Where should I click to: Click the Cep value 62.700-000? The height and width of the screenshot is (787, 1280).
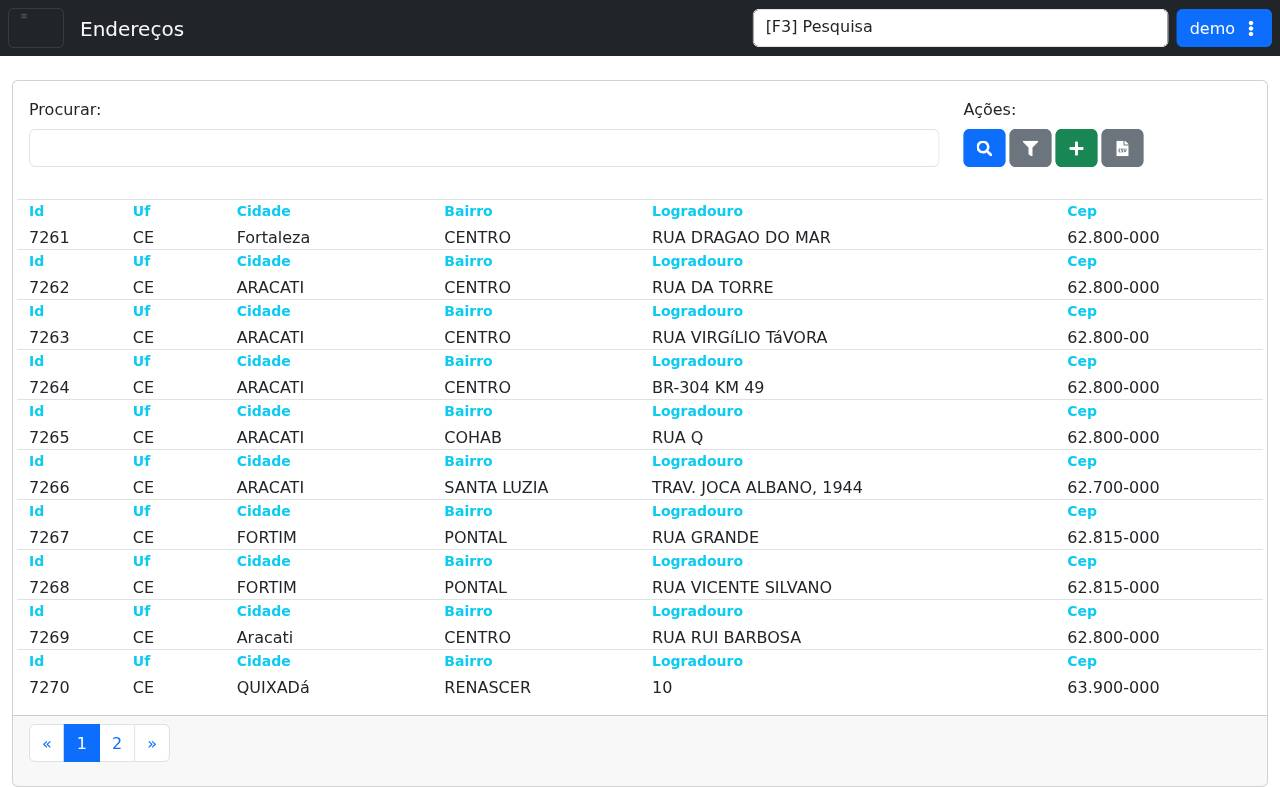(1113, 488)
